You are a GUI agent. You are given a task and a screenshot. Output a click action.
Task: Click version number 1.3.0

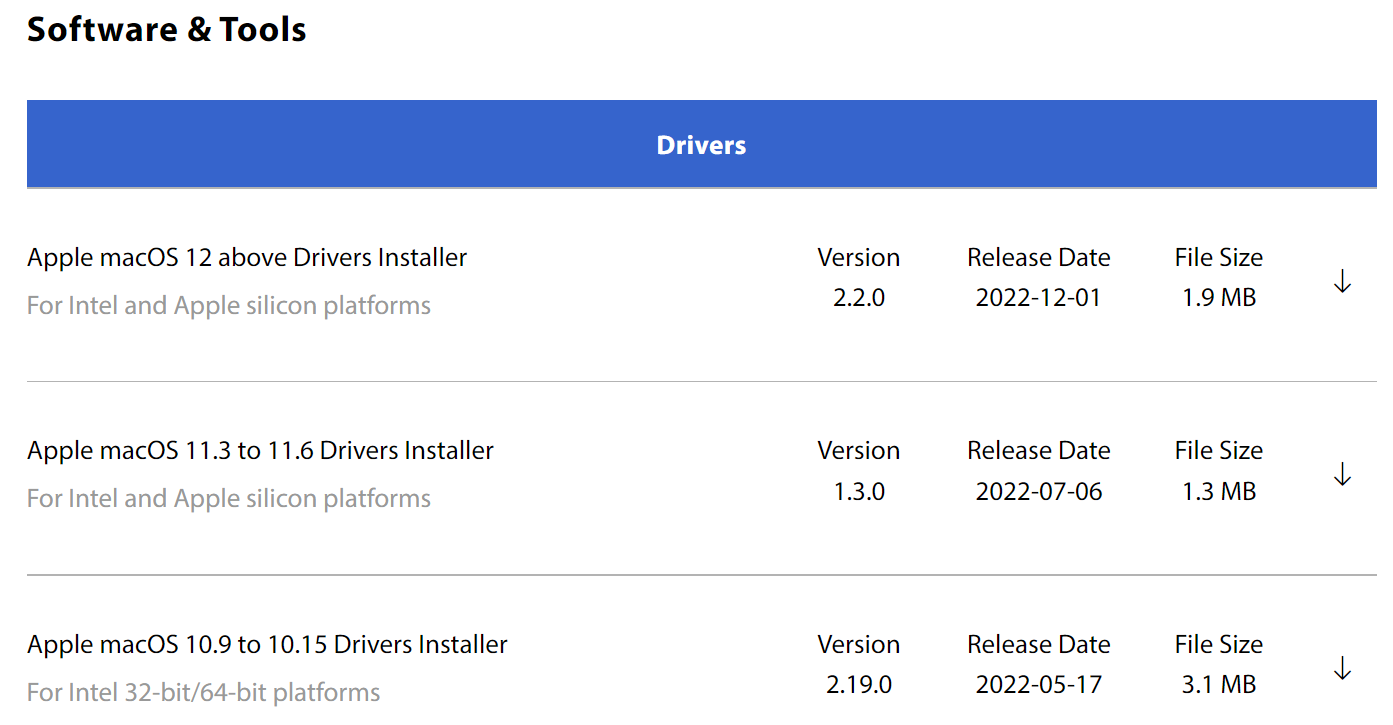coord(859,491)
